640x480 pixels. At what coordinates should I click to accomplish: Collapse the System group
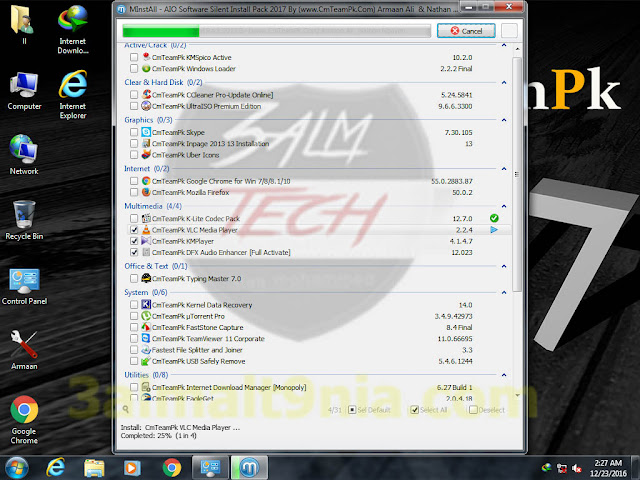(504, 292)
